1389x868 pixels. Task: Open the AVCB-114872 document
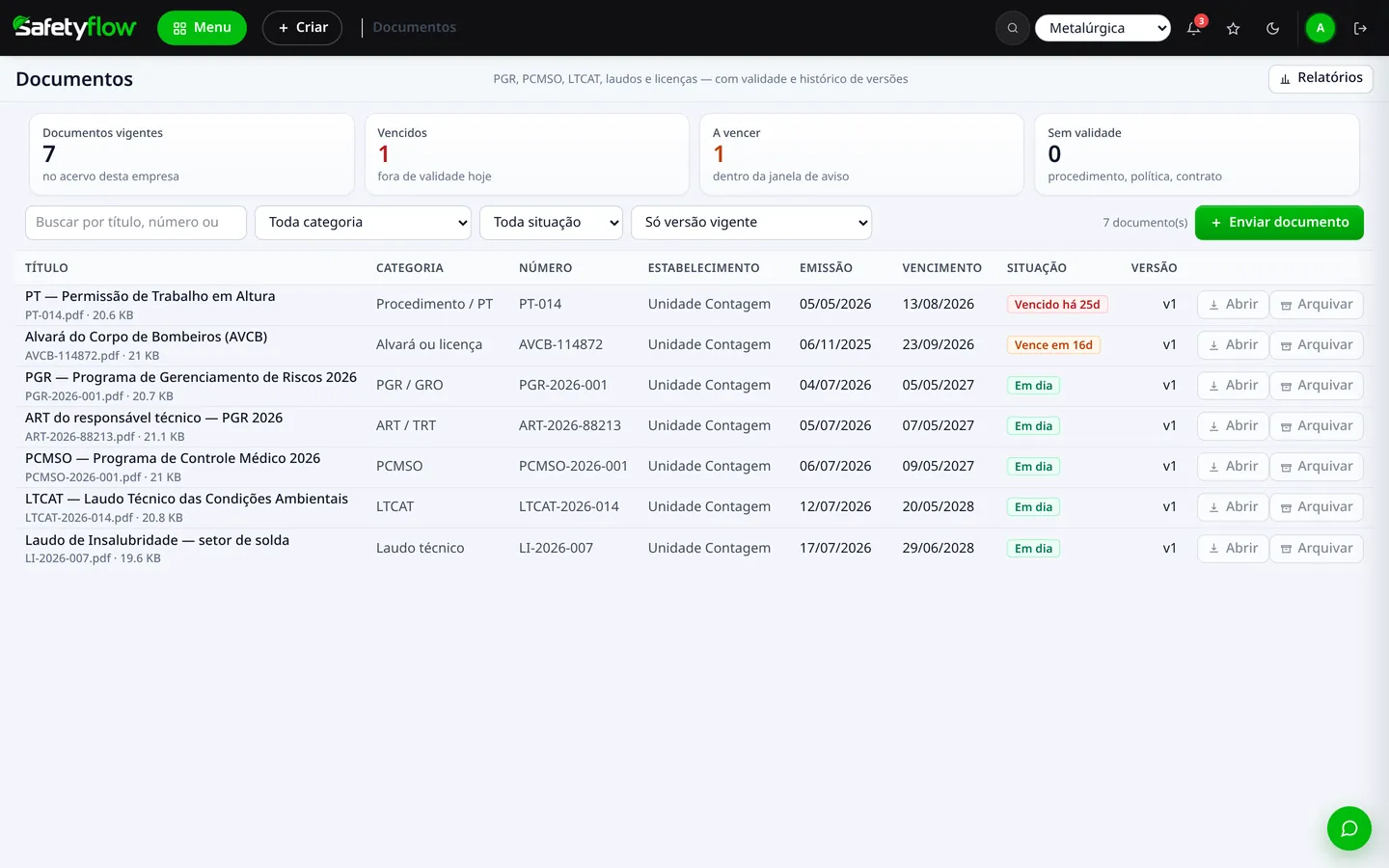1233,345
